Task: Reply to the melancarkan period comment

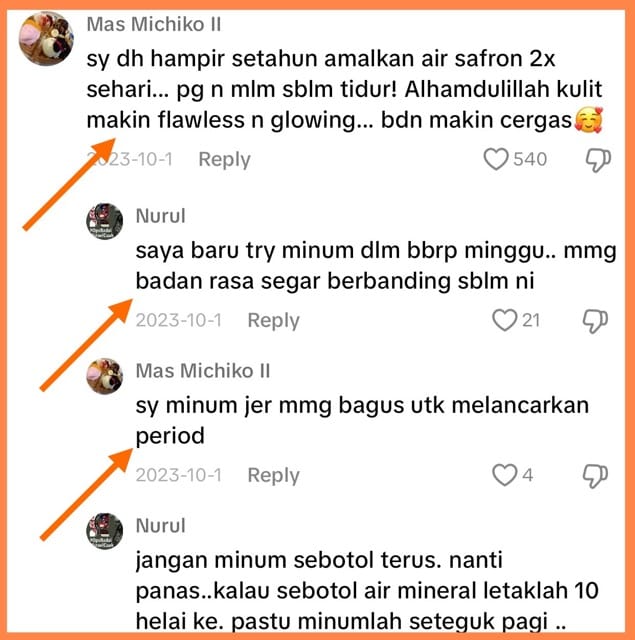Action: pos(273,476)
